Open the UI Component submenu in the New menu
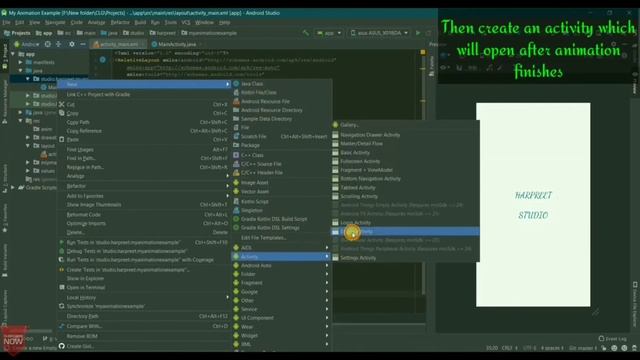 tap(281, 318)
